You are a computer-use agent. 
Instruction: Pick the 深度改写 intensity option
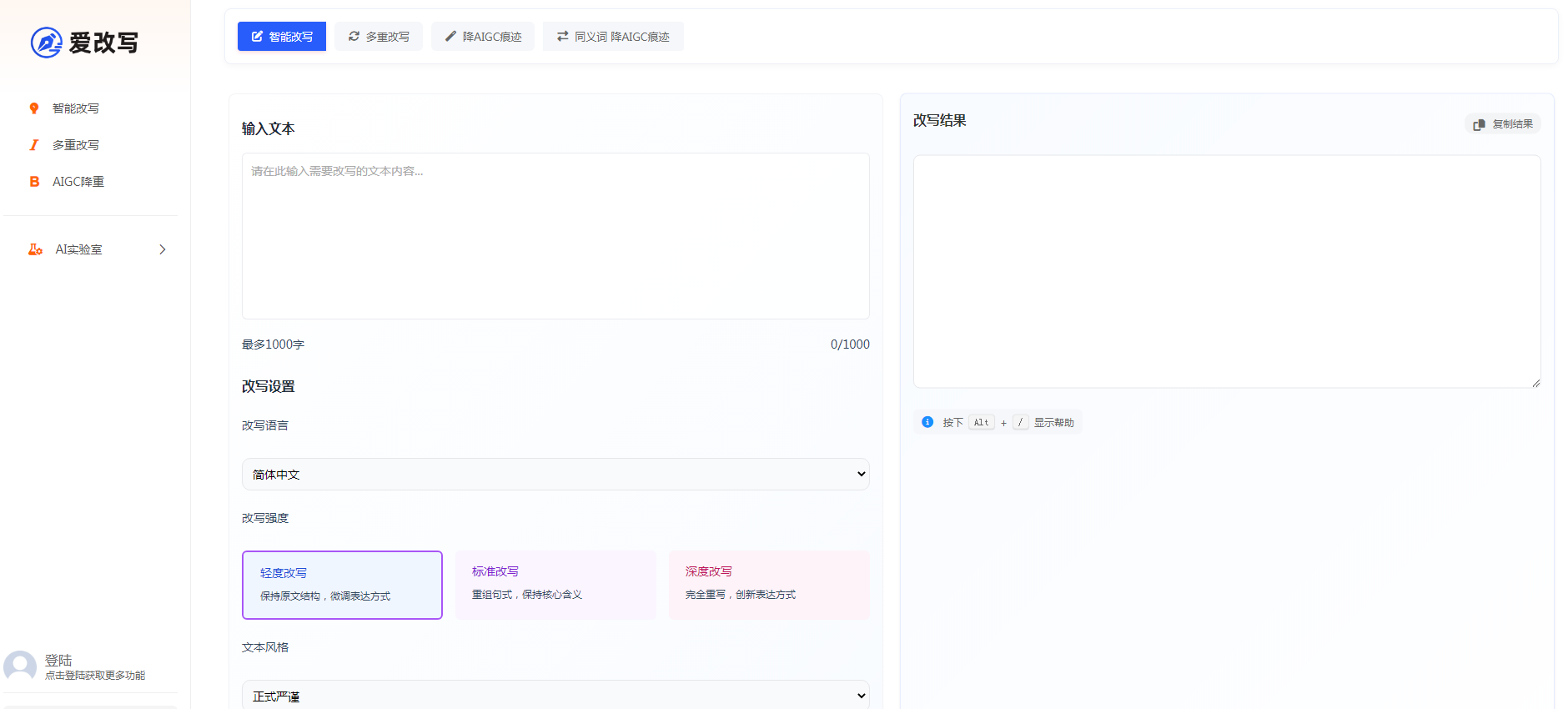(x=769, y=585)
